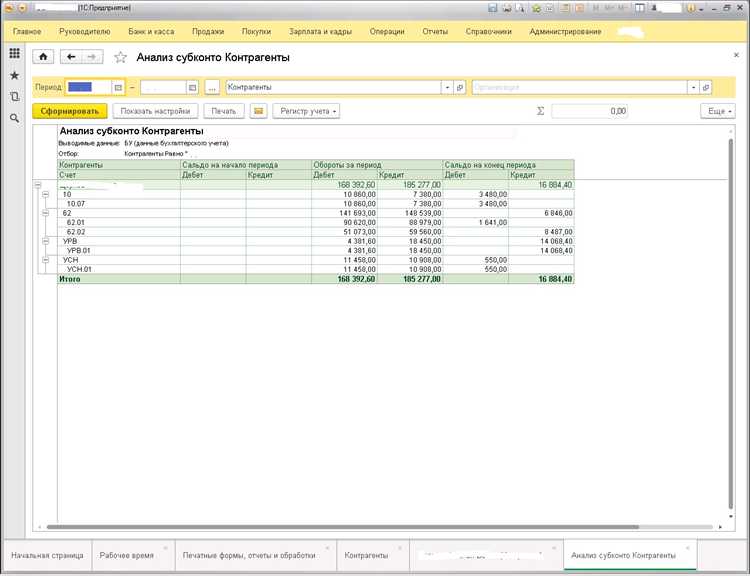This screenshot has height=576, width=750.
Task: Open the history icon in the left sidebar
Action: pos(14,97)
